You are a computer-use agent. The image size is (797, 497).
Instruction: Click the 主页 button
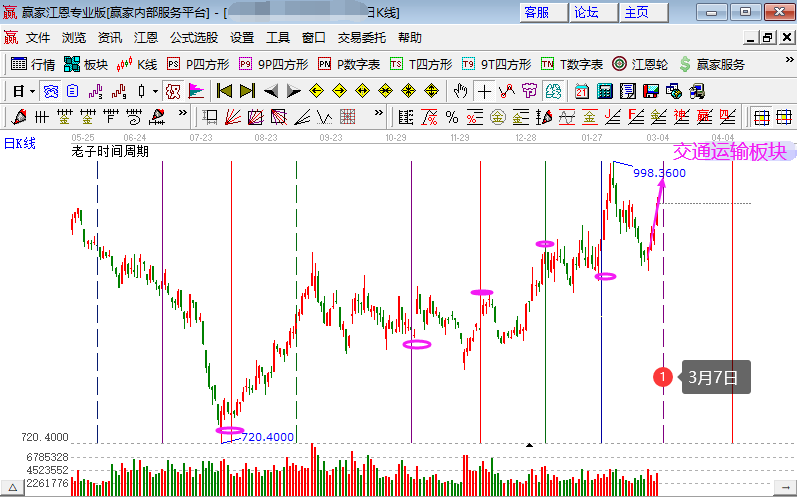point(643,12)
